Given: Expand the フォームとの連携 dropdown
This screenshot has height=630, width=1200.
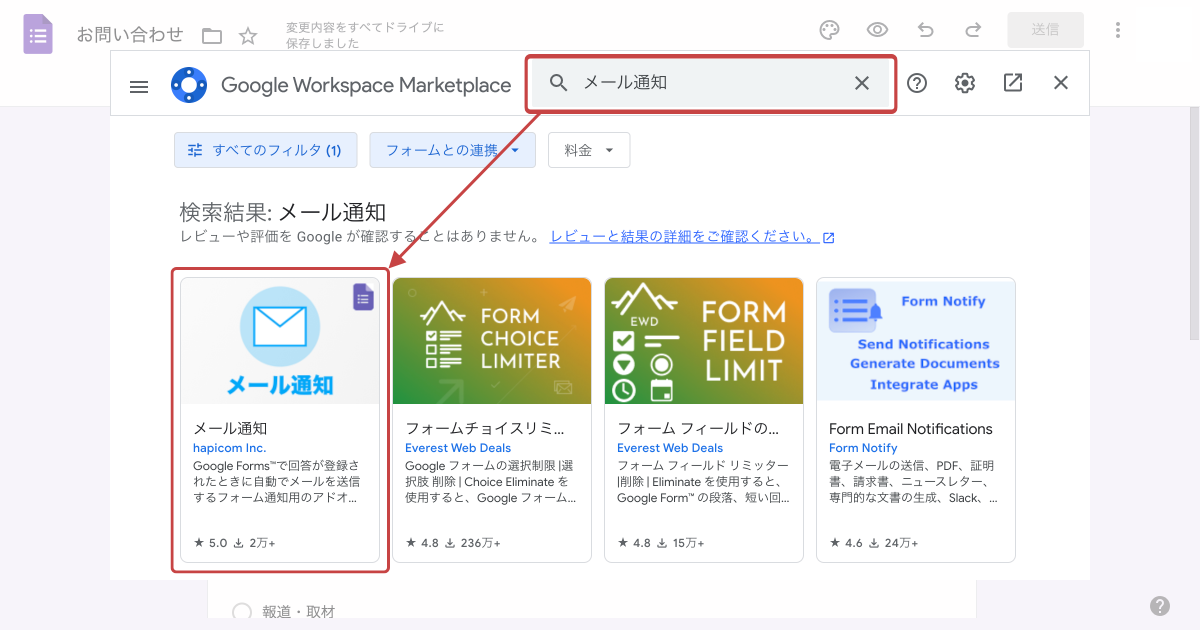Looking at the screenshot, I should point(453,150).
